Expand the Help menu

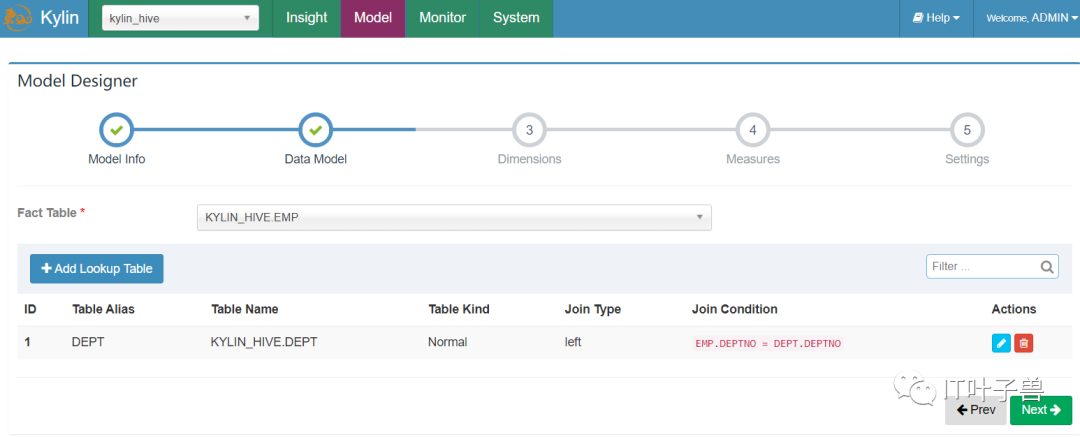[936, 18]
